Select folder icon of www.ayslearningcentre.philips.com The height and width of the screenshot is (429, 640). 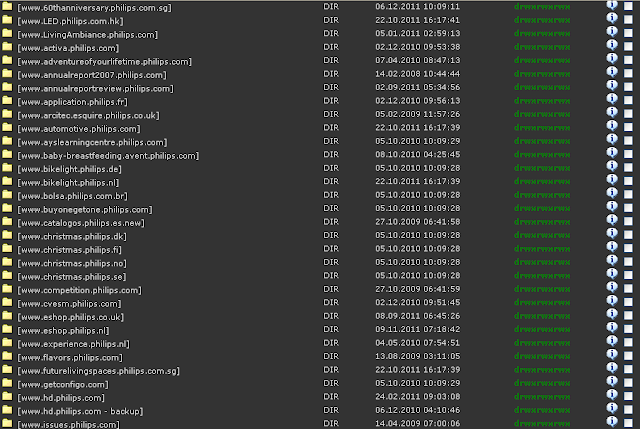coord(7,141)
